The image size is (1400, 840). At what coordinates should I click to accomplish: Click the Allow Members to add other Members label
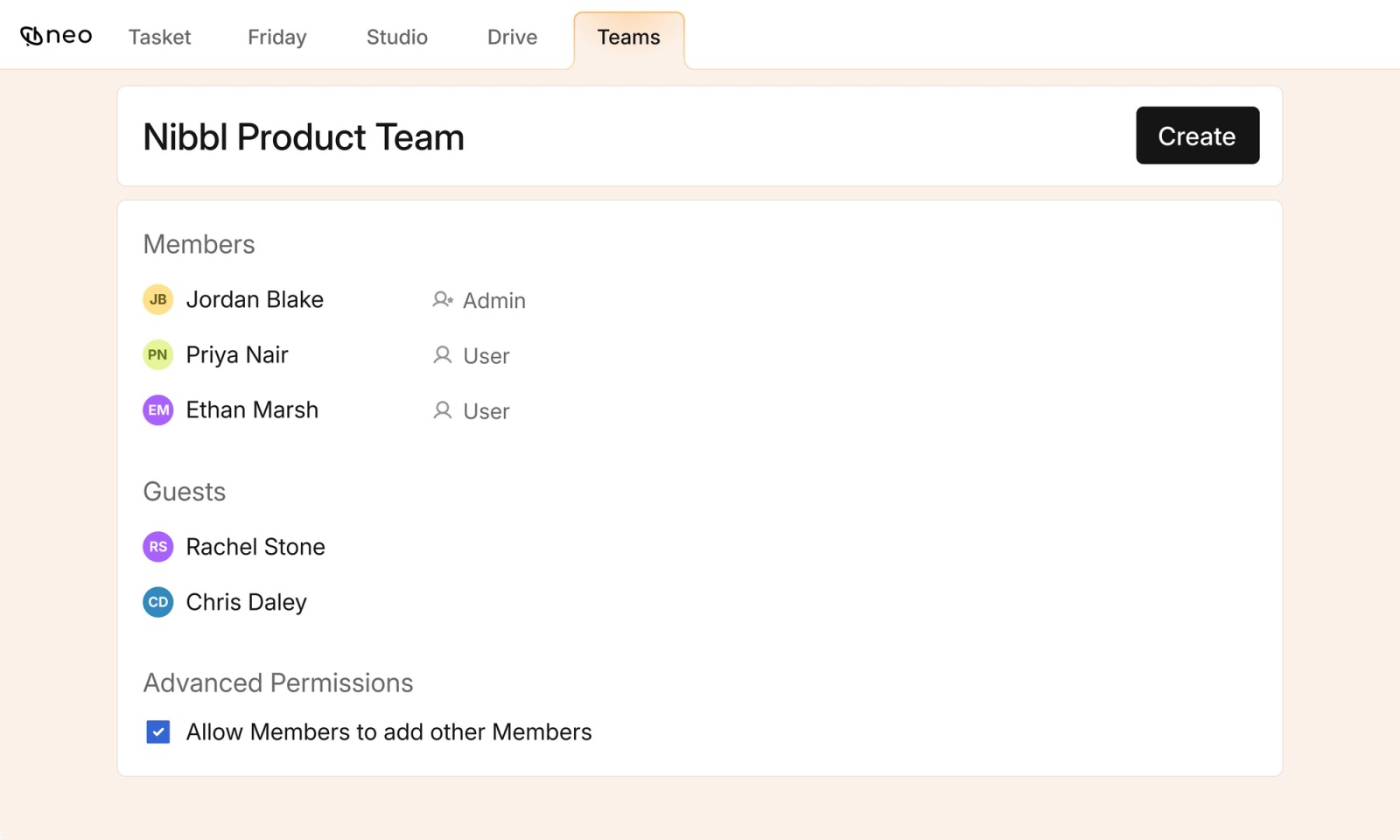[389, 731]
